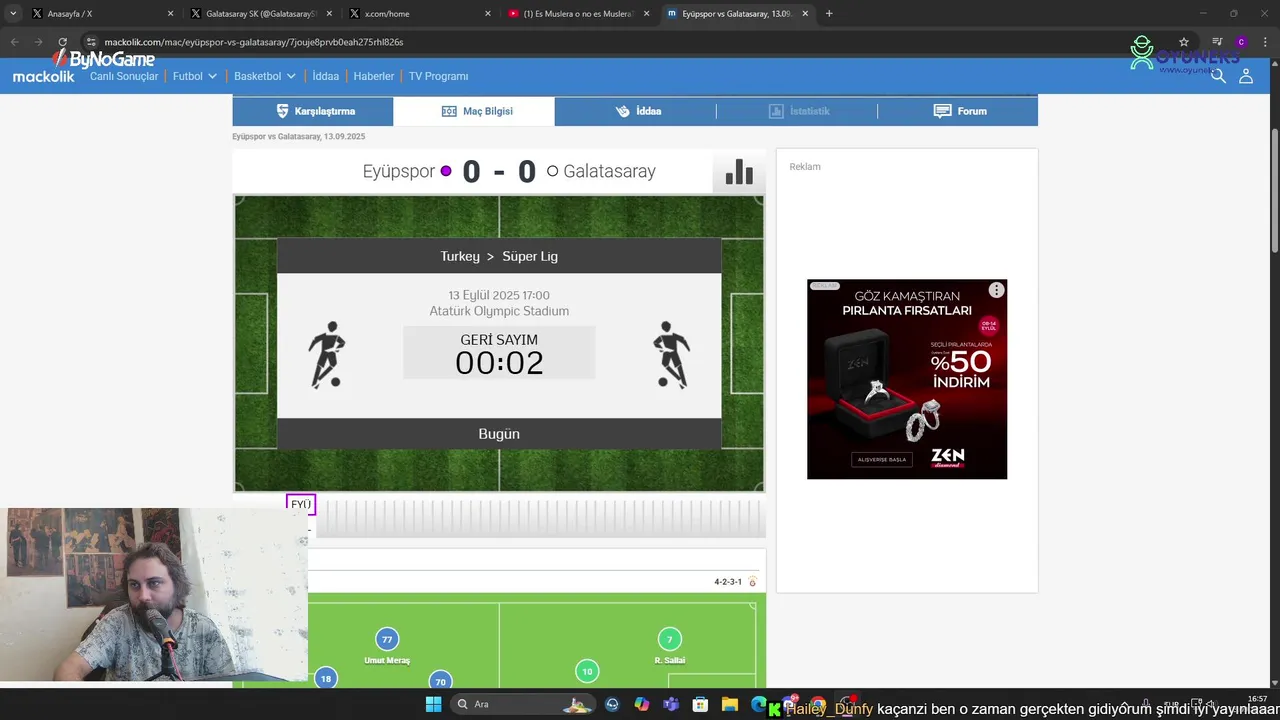Select the player number 70 marker
Image resolution: width=1280 pixels, height=720 pixels.
tap(440, 680)
